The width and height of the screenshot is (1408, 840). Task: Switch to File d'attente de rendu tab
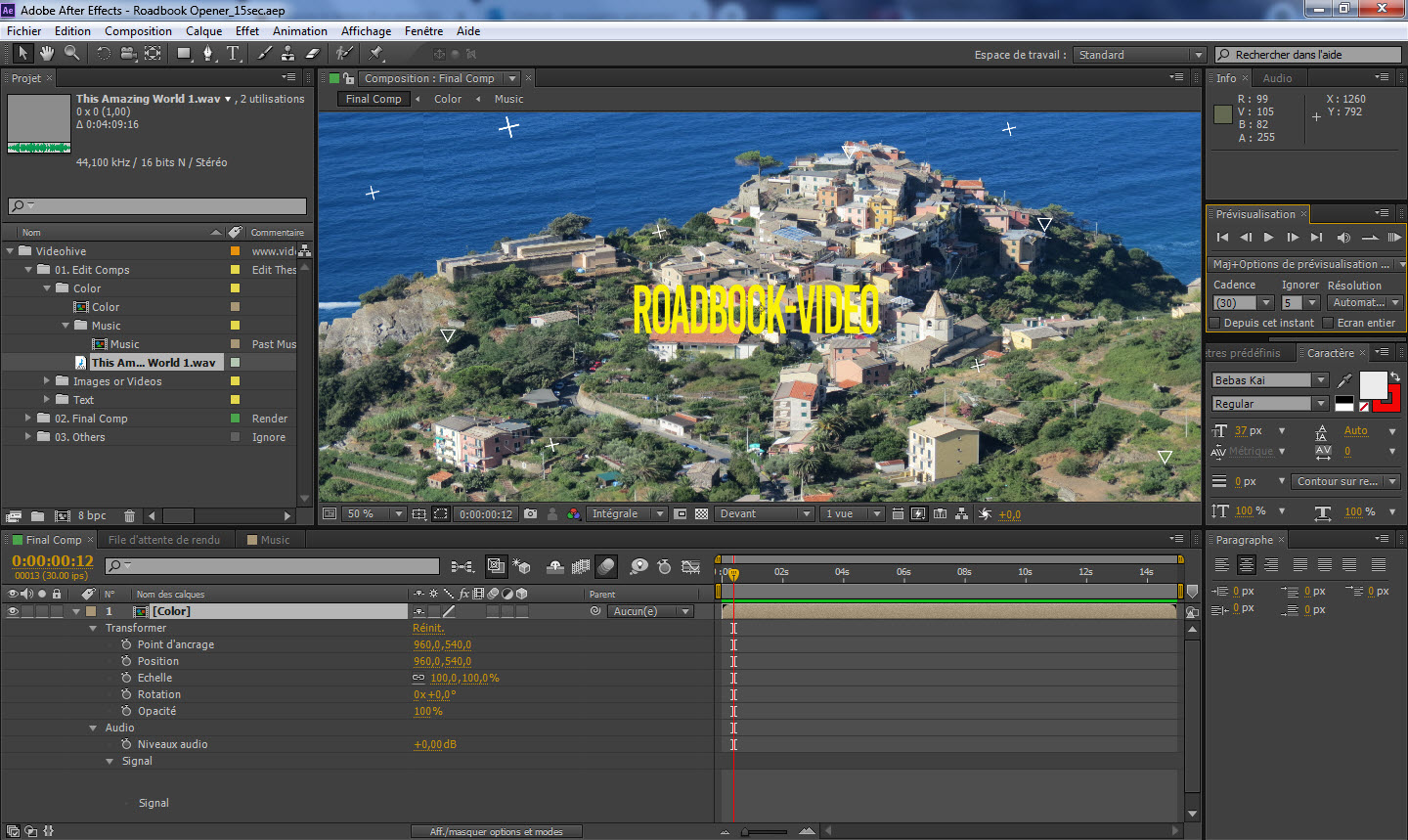164,540
